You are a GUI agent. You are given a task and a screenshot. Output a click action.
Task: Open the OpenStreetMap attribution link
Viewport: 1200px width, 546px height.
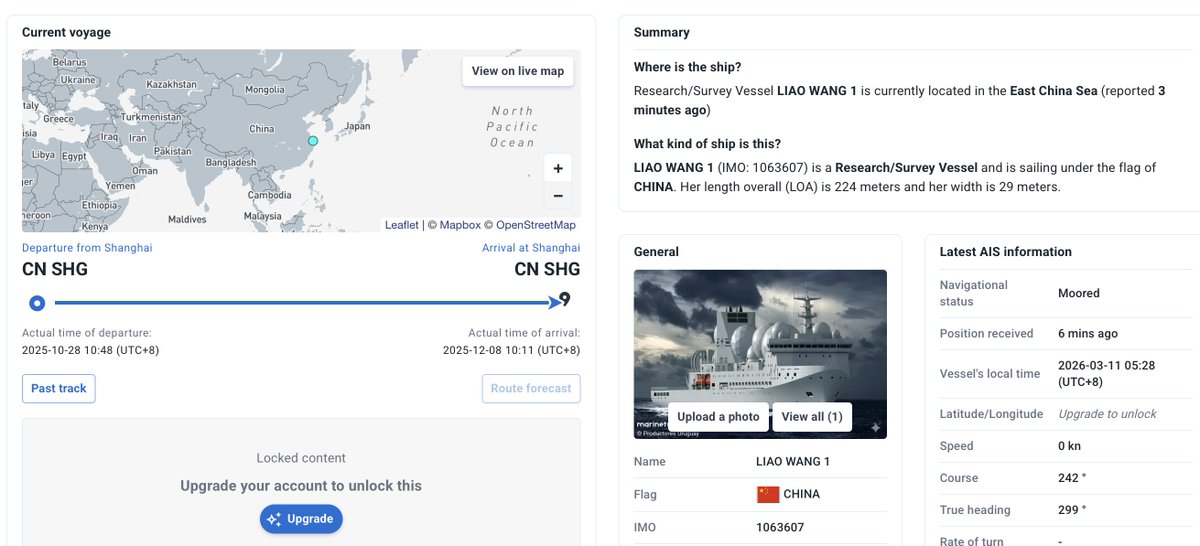pyautogui.click(x=536, y=225)
